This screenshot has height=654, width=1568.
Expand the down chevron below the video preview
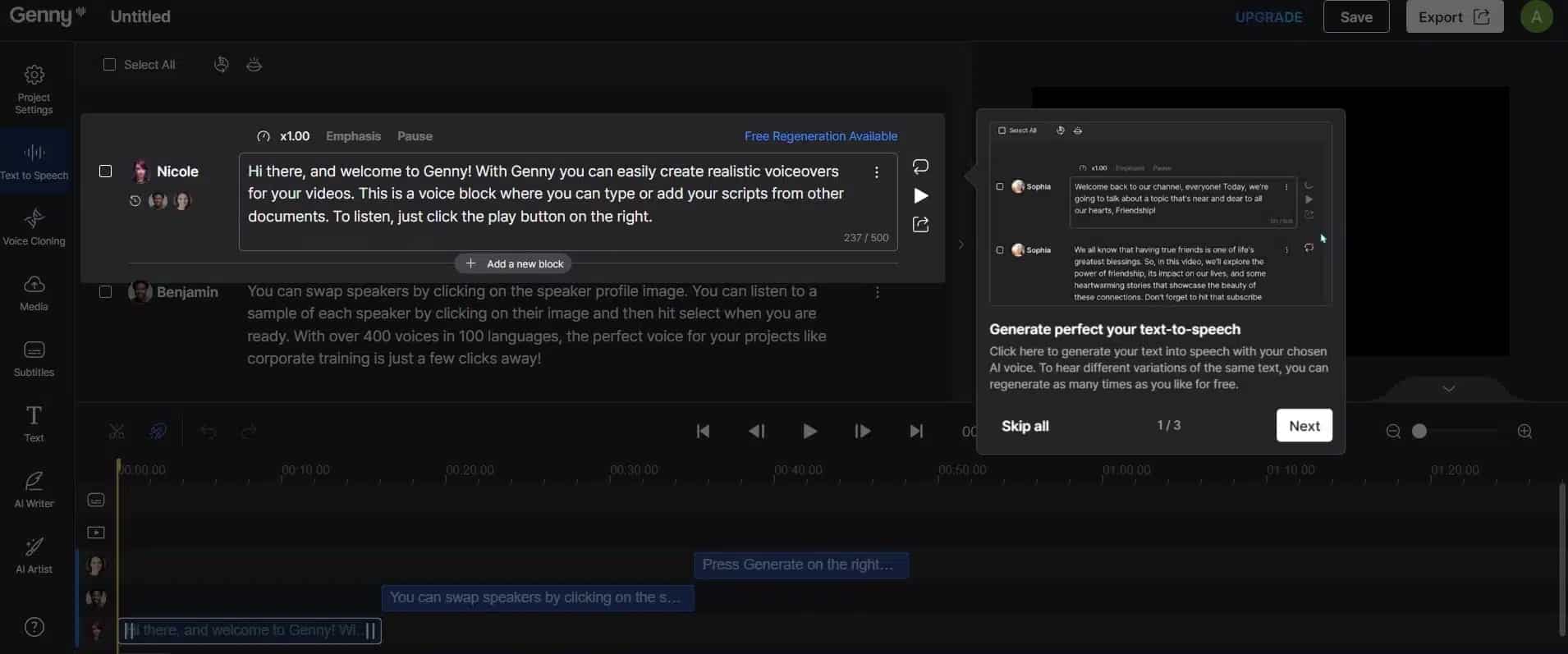tap(1448, 389)
